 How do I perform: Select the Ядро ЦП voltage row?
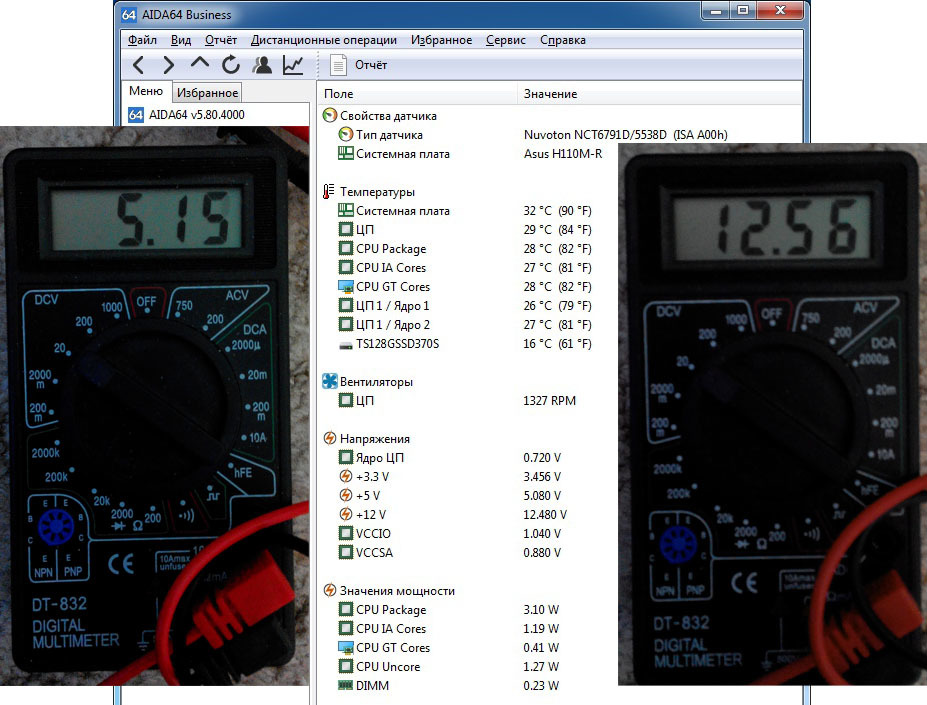(450, 457)
